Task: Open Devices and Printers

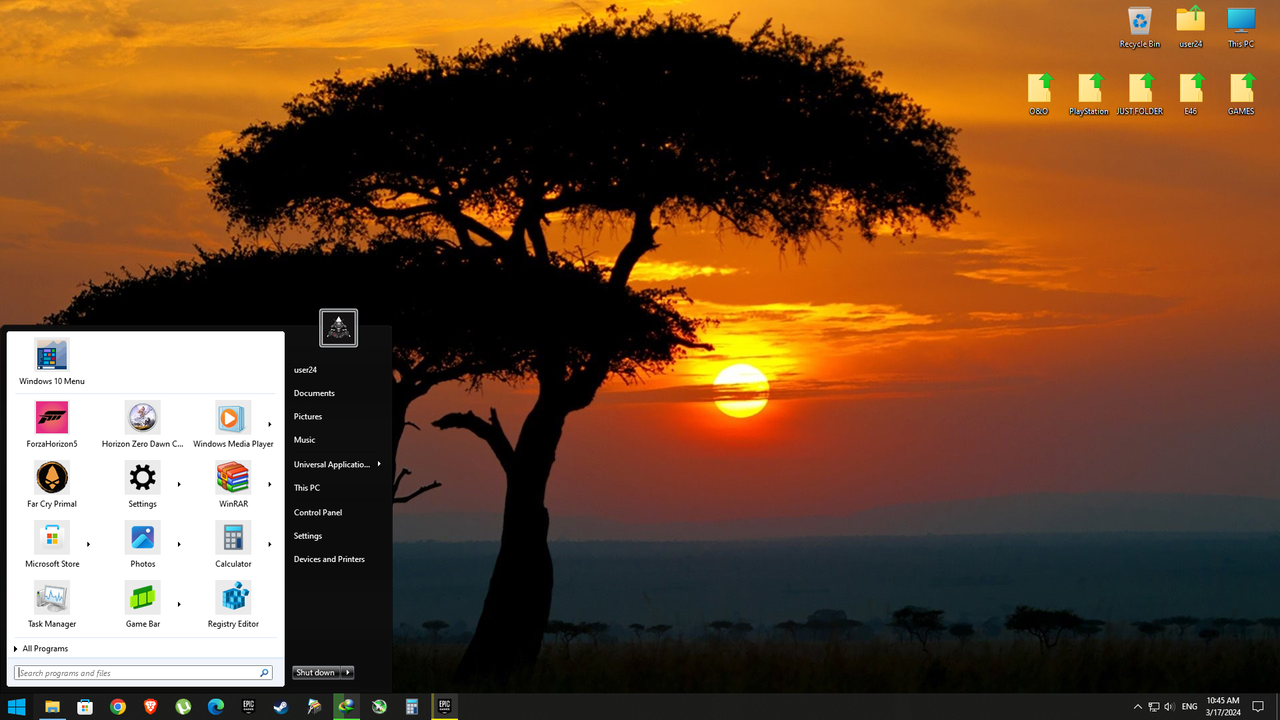Action: [329, 559]
